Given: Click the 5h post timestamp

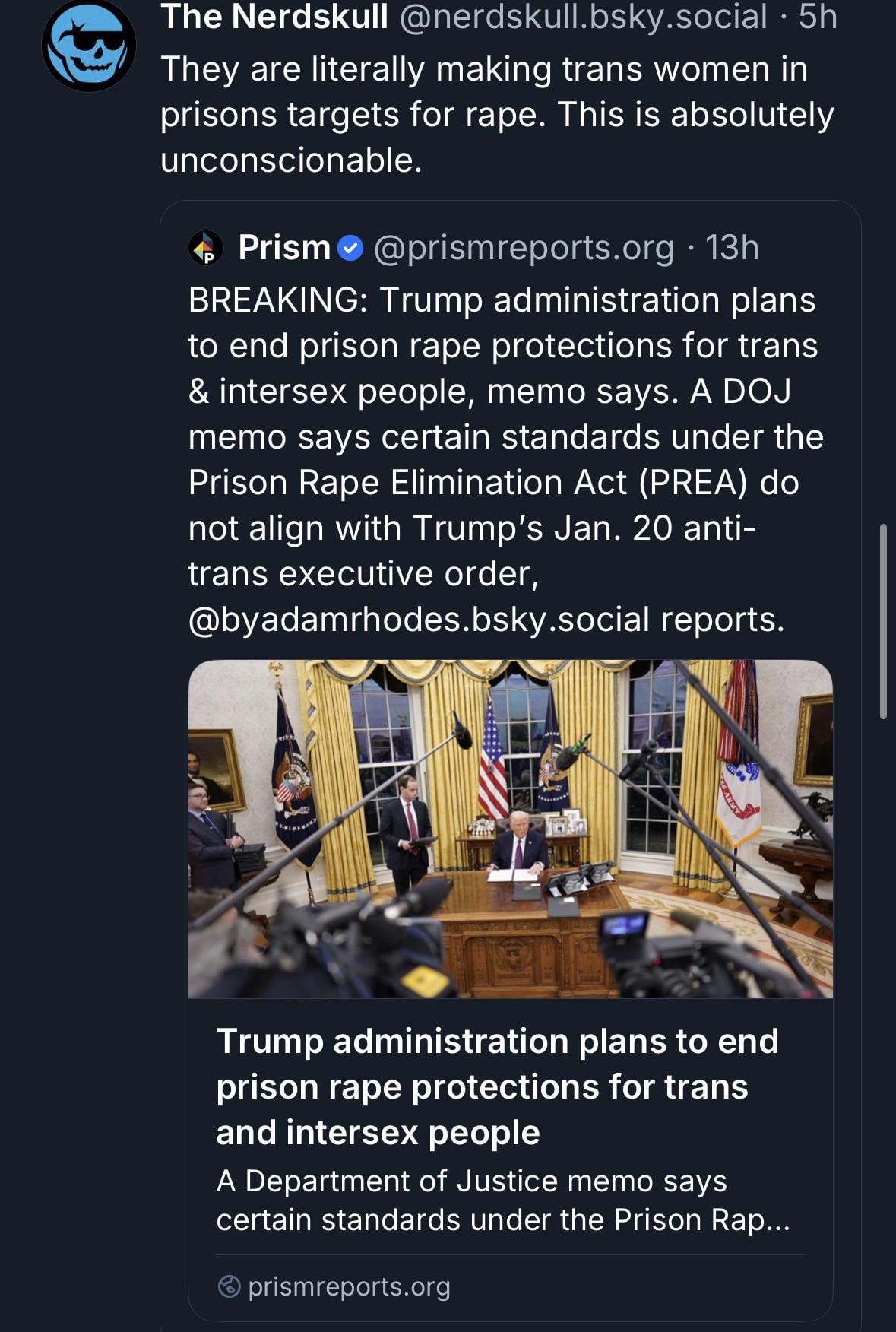Looking at the screenshot, I should pos(818,17).
